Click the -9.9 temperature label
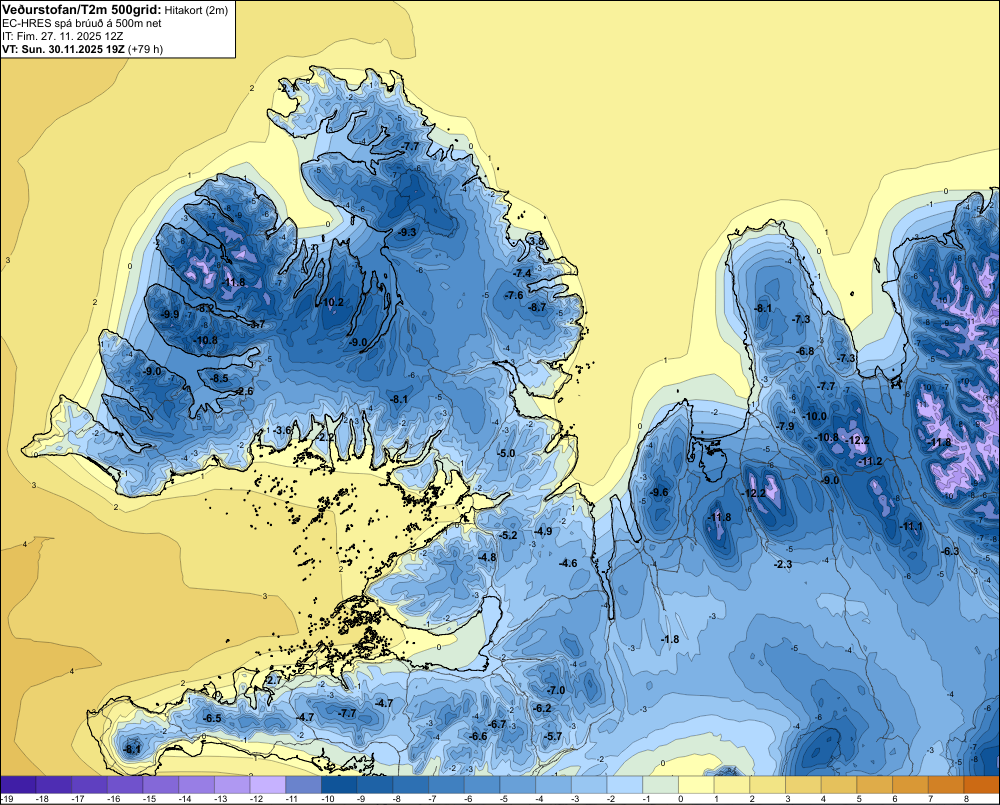This screenshot has width=1000, height=805. (170, 314)
